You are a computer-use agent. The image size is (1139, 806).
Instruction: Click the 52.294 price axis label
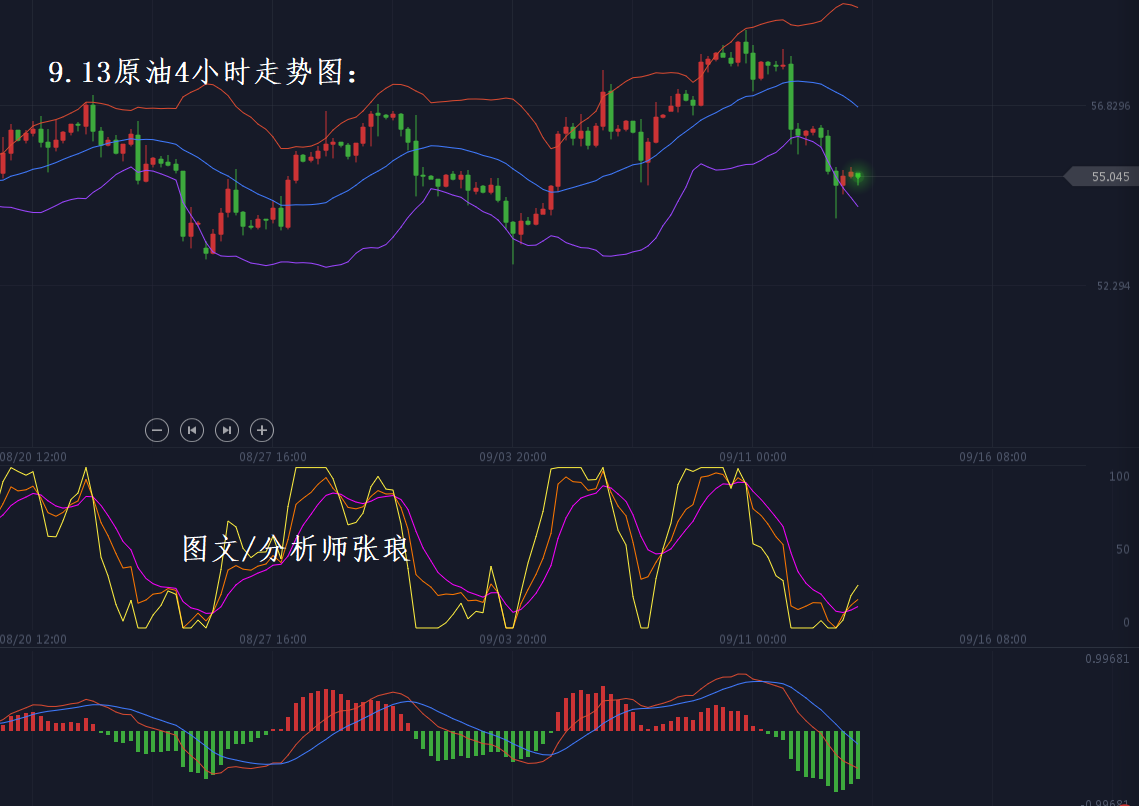click(1113, 286)
